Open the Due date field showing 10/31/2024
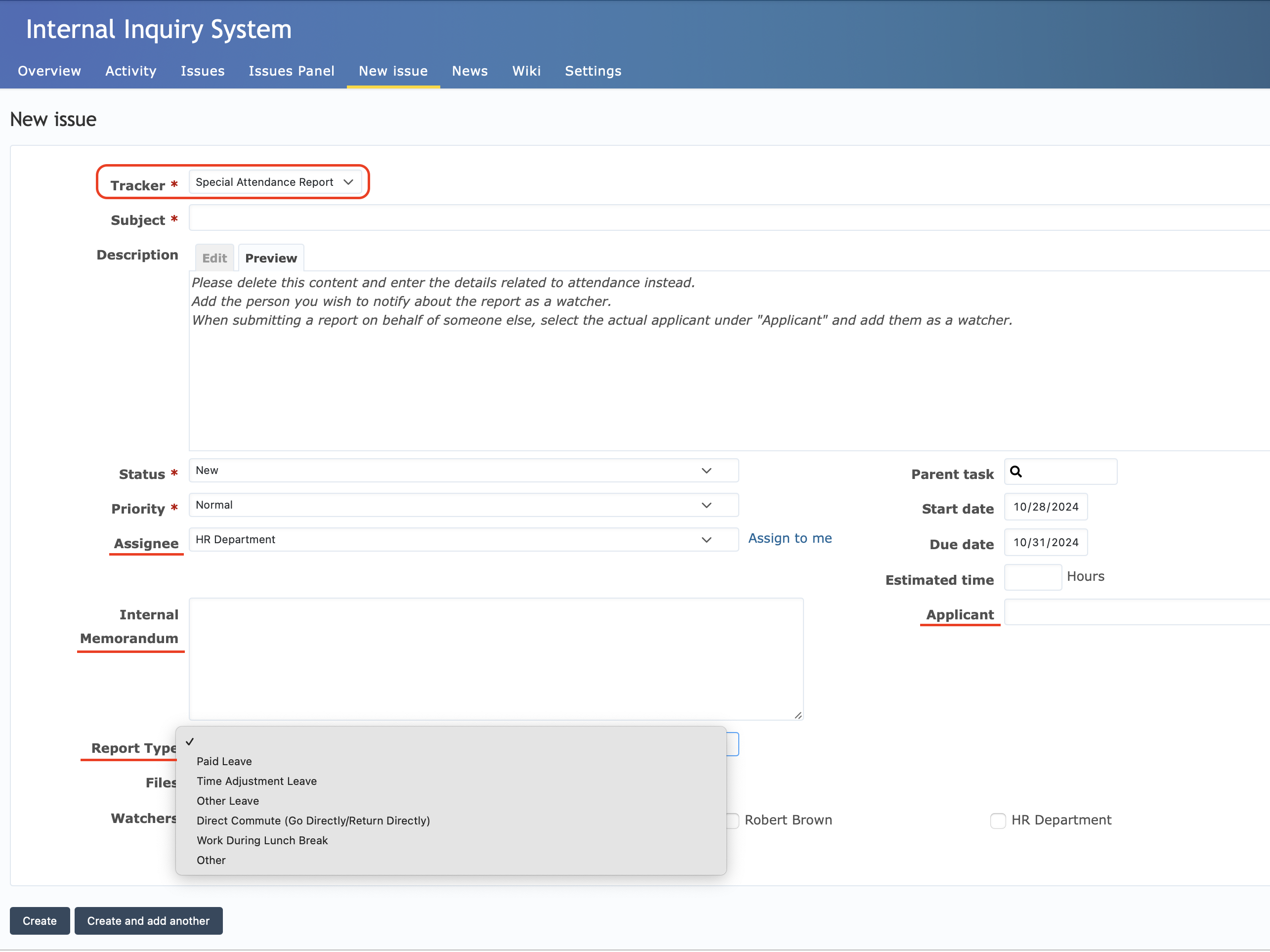The image size is (1270, 952). coord(1046,542)
